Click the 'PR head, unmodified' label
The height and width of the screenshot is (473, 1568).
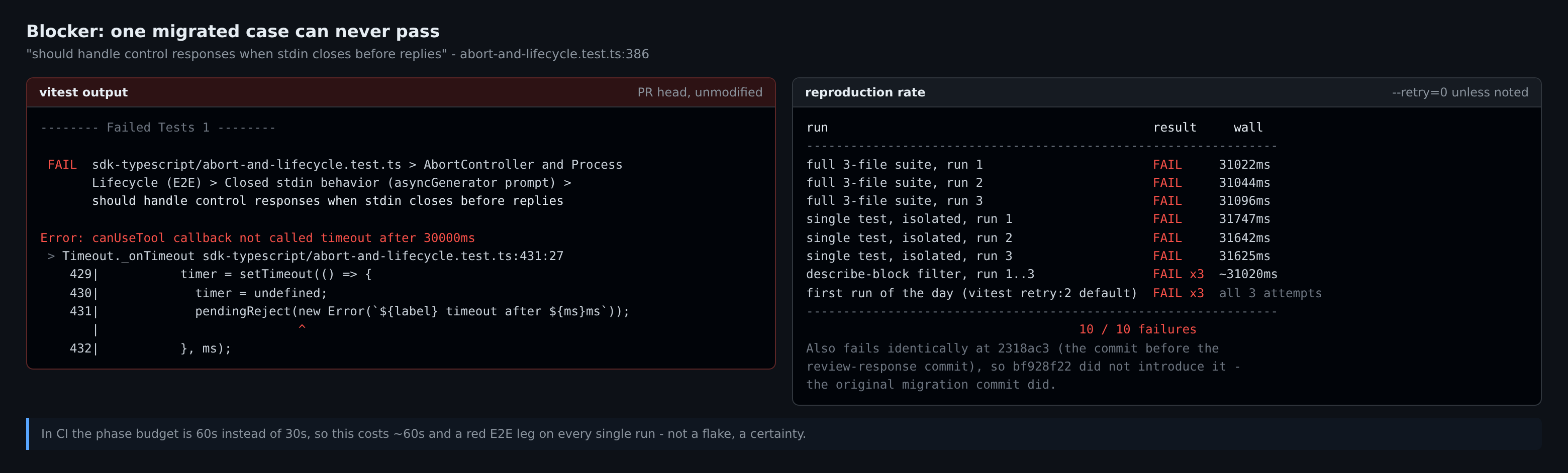coord(700,92)
